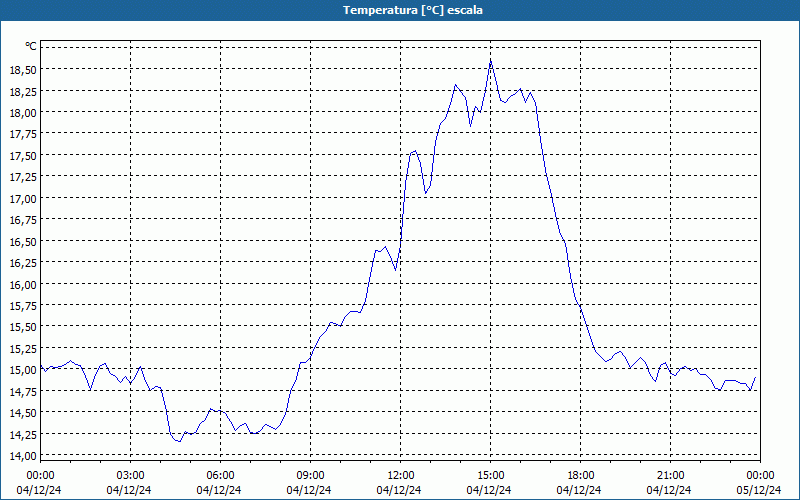Select the 15,25 y-axis value
The image size is (800, 500).
tap(23, 348)
